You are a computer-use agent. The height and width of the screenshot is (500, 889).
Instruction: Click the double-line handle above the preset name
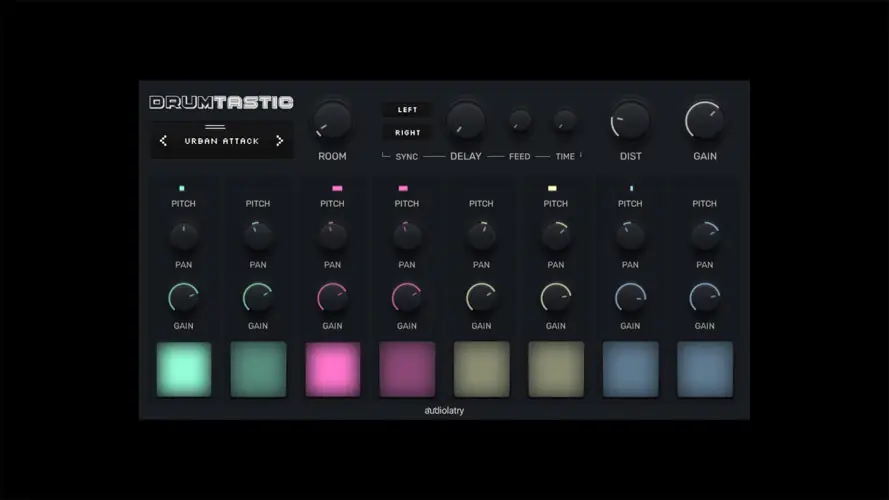pyautogui.click(x=215, y=127)
